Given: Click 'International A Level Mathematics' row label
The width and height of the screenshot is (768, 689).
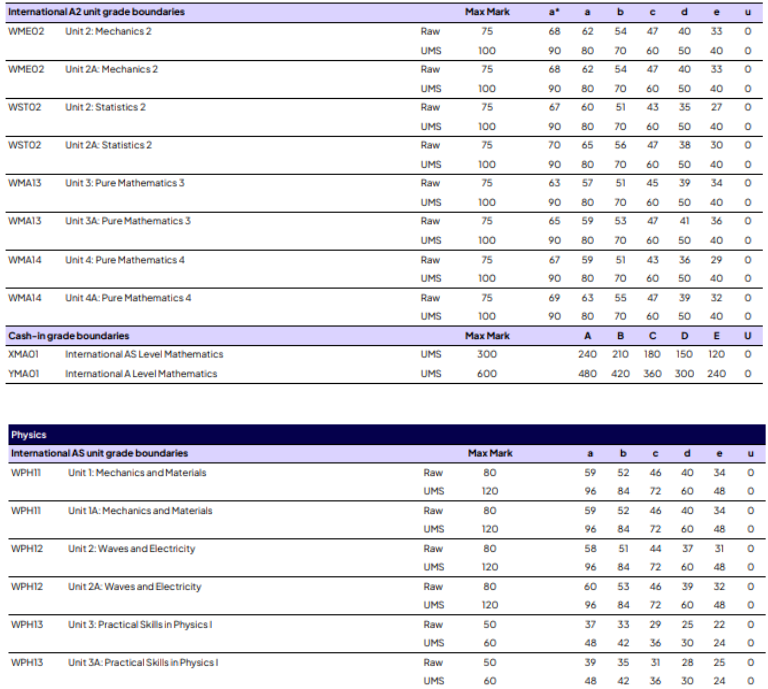Looking at the screenshot, I should point(141,374).
